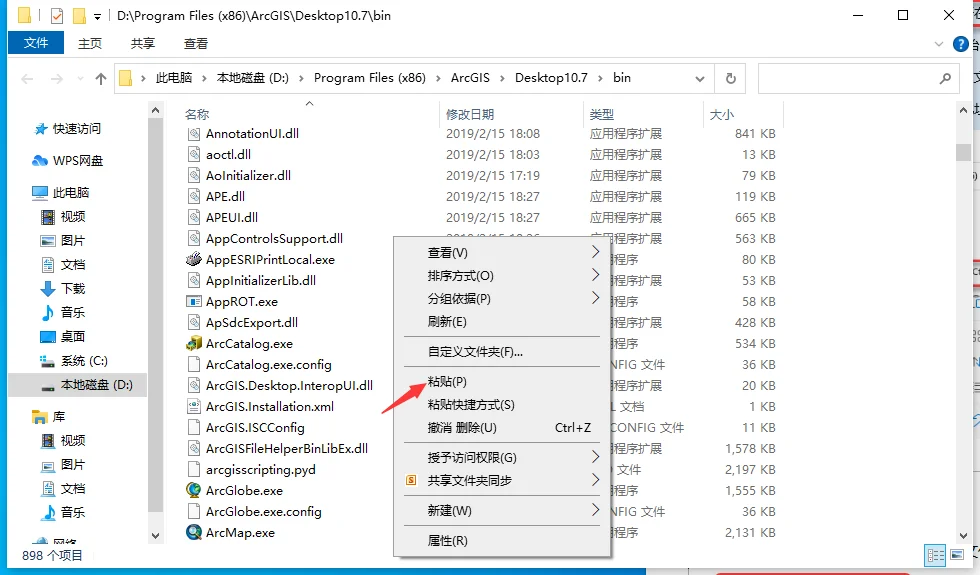This screenshot has width=980, height=575.
Task: Click the ArcGlobe.exe globe icon
Action: (194, 491)
